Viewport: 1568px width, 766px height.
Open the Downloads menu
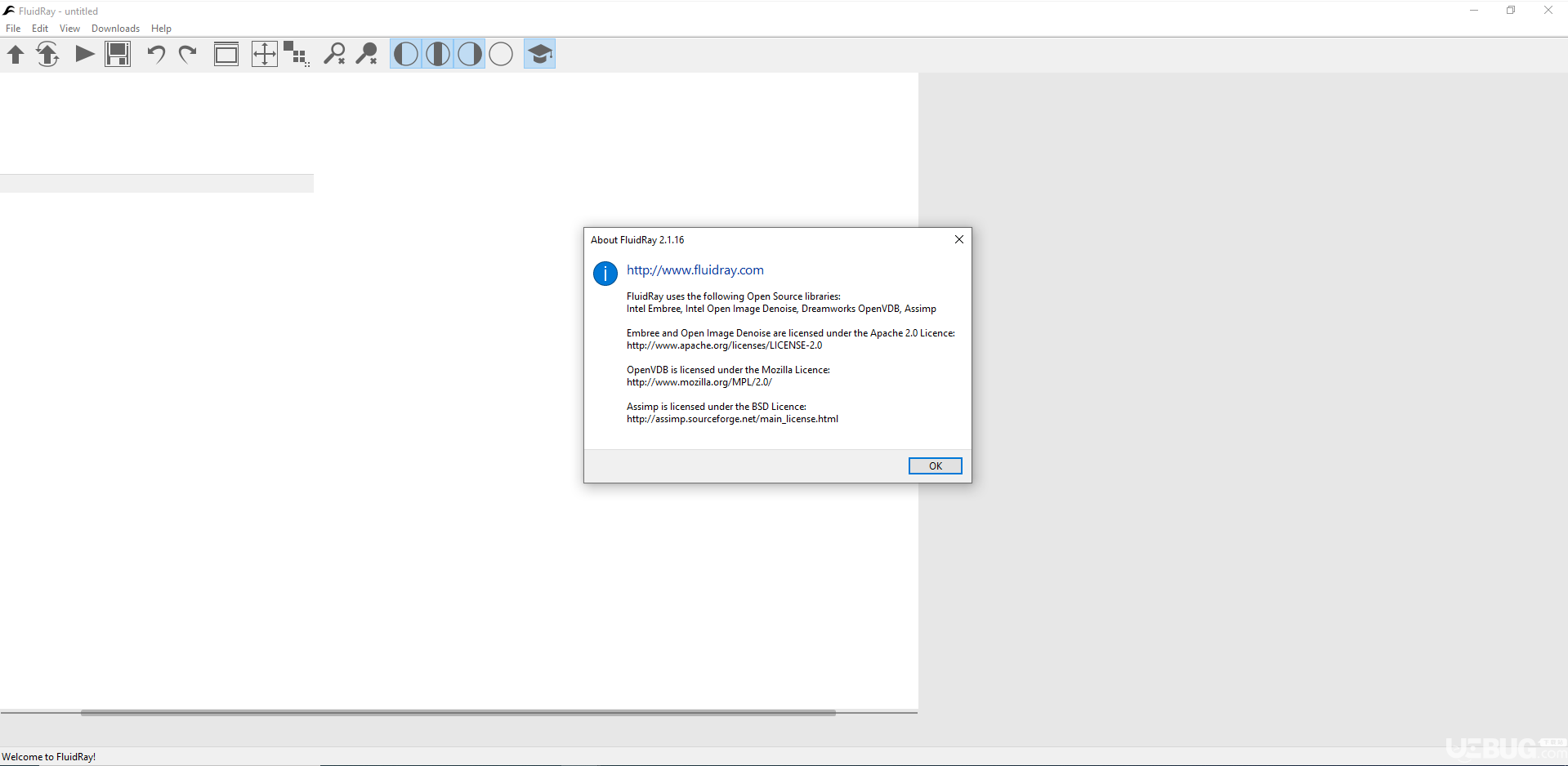115,29
